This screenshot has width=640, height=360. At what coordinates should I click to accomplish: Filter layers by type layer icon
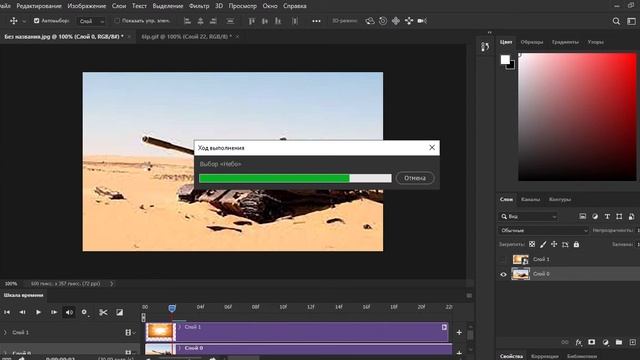[x=607, y=216]
